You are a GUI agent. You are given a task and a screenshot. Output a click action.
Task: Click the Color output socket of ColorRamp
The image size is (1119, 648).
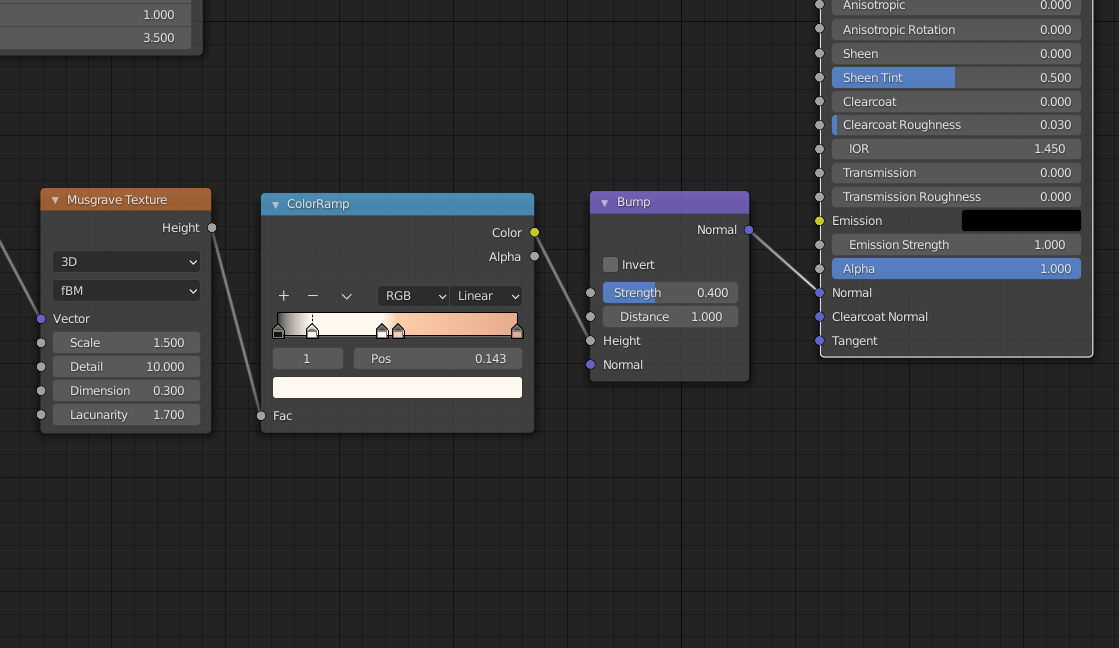(x=534, y=232)
